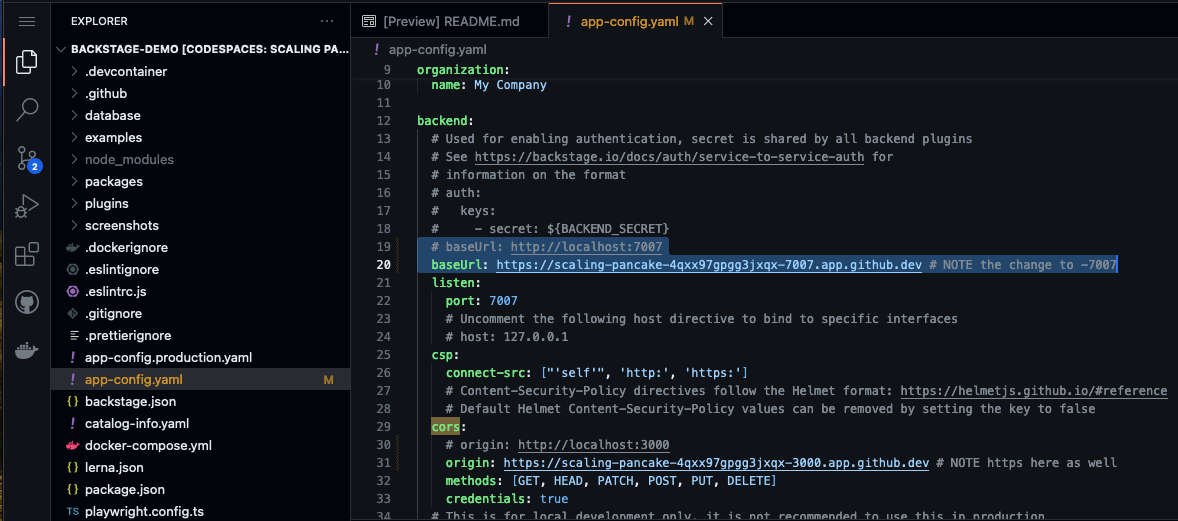This screenshot has height=521, width=1178.
Task: Expand the database folder
Action: coord(201,116)
